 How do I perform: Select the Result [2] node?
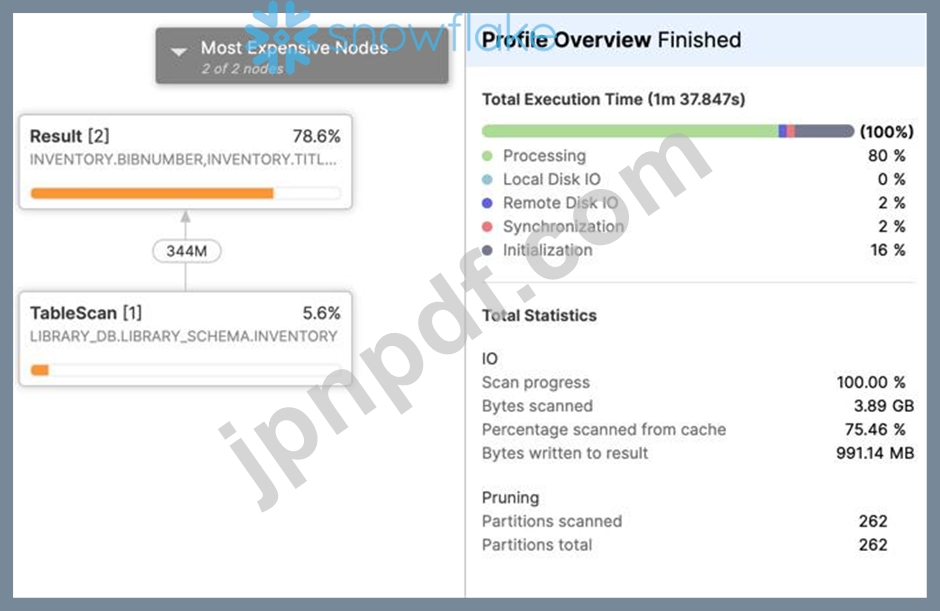[x=185, y=162]
